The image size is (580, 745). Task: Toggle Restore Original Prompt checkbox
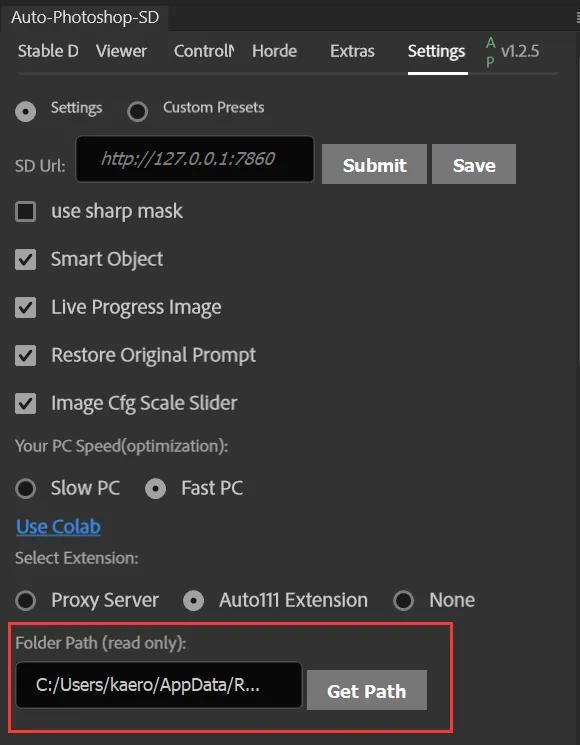(26, 355)
